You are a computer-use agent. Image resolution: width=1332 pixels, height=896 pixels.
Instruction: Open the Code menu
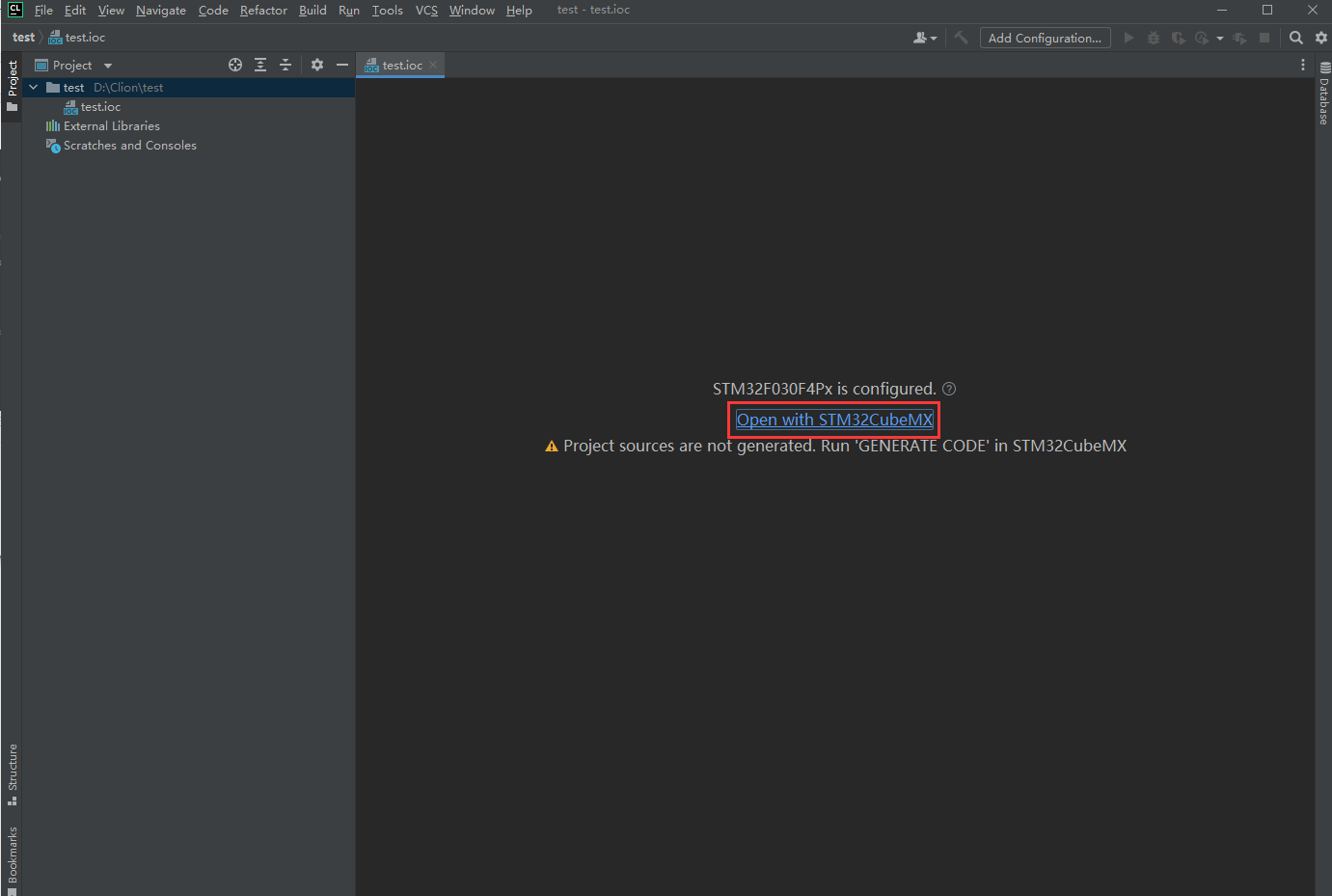pos(213,10)
